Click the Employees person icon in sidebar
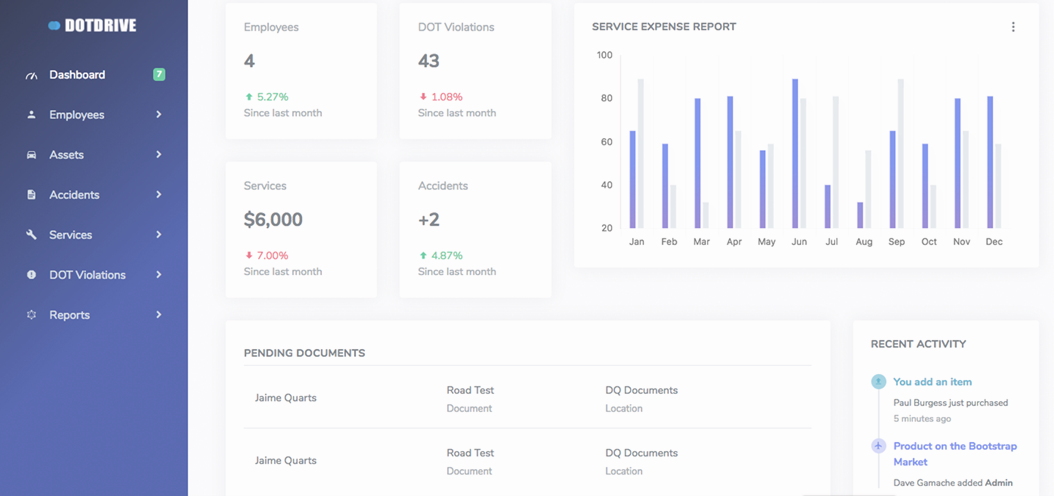 coord(31,115)
